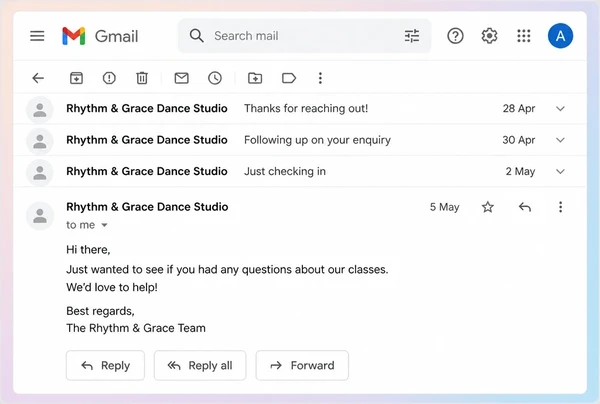Open more options on 5 May message
Screen dimensions: 600x404
click(560, 207)
